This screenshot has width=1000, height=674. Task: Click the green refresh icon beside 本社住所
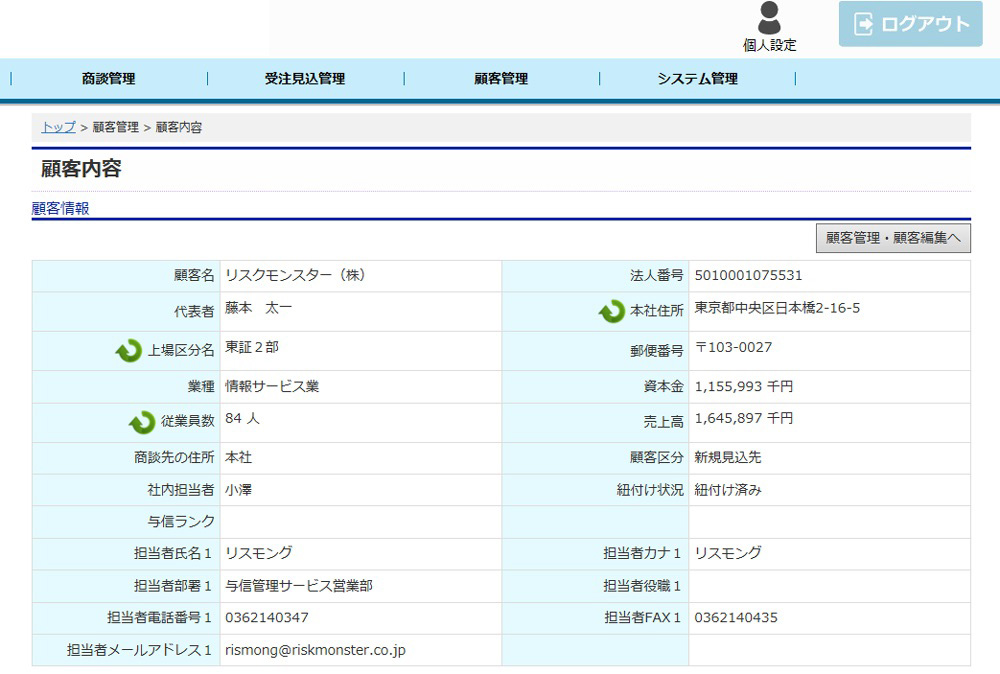611,312
